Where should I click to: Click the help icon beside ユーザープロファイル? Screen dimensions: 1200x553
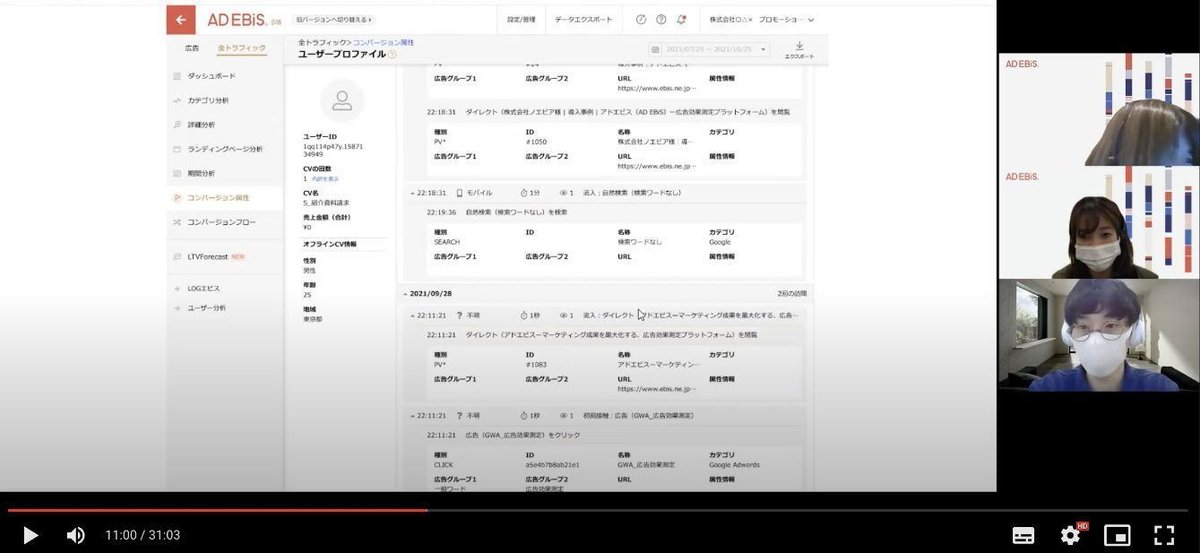click(x=392, y=54)
